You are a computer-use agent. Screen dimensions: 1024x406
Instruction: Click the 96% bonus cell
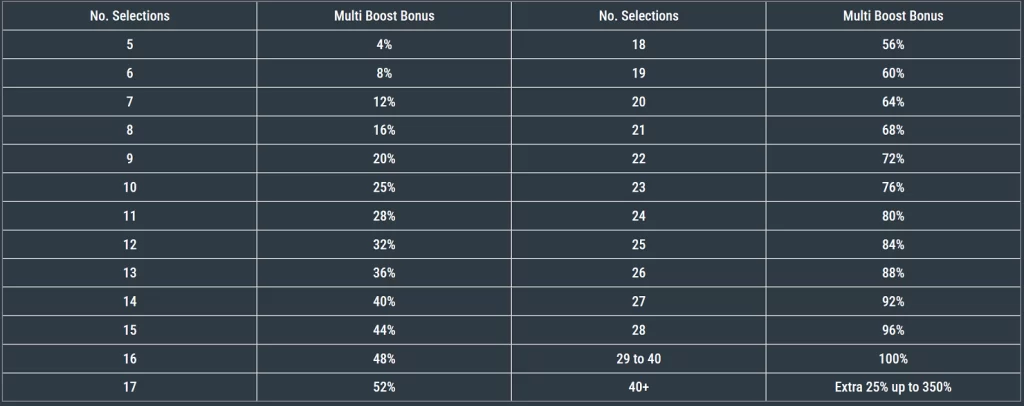[x=893, y=330]
